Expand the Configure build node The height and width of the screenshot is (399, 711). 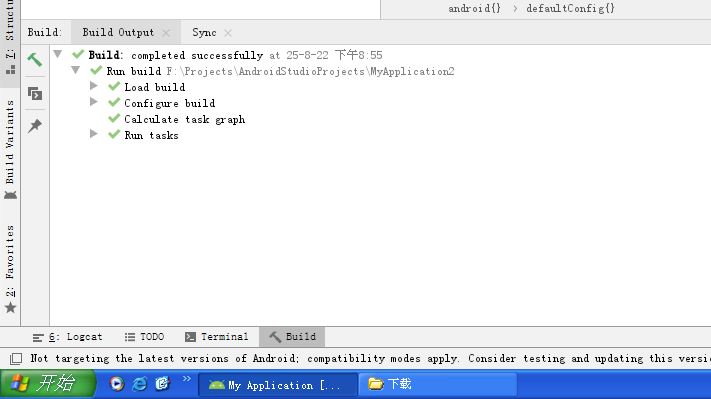coord(94,102)
